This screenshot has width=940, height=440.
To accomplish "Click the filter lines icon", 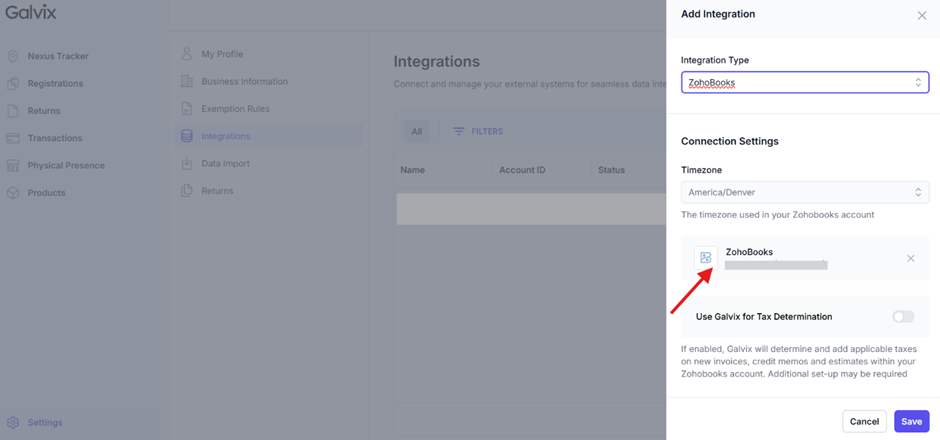I will click(459, 131).
